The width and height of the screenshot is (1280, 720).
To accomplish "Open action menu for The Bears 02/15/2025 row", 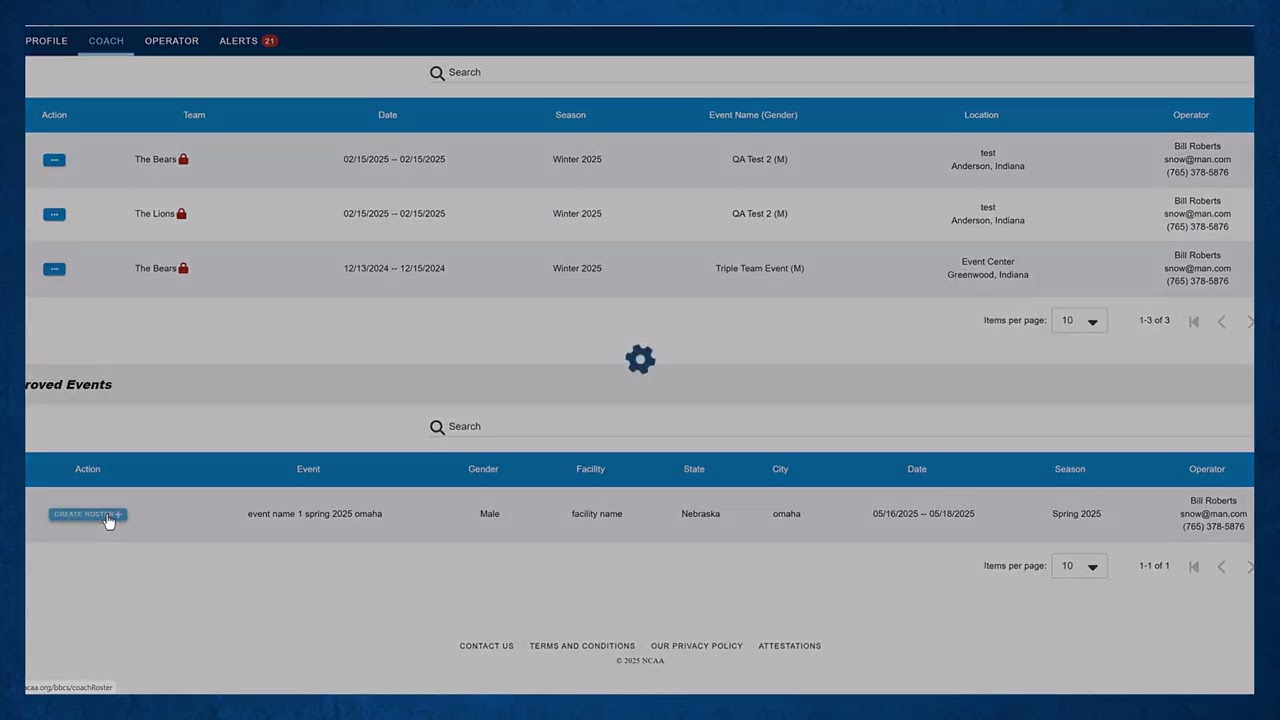I will tap(54, 160).
